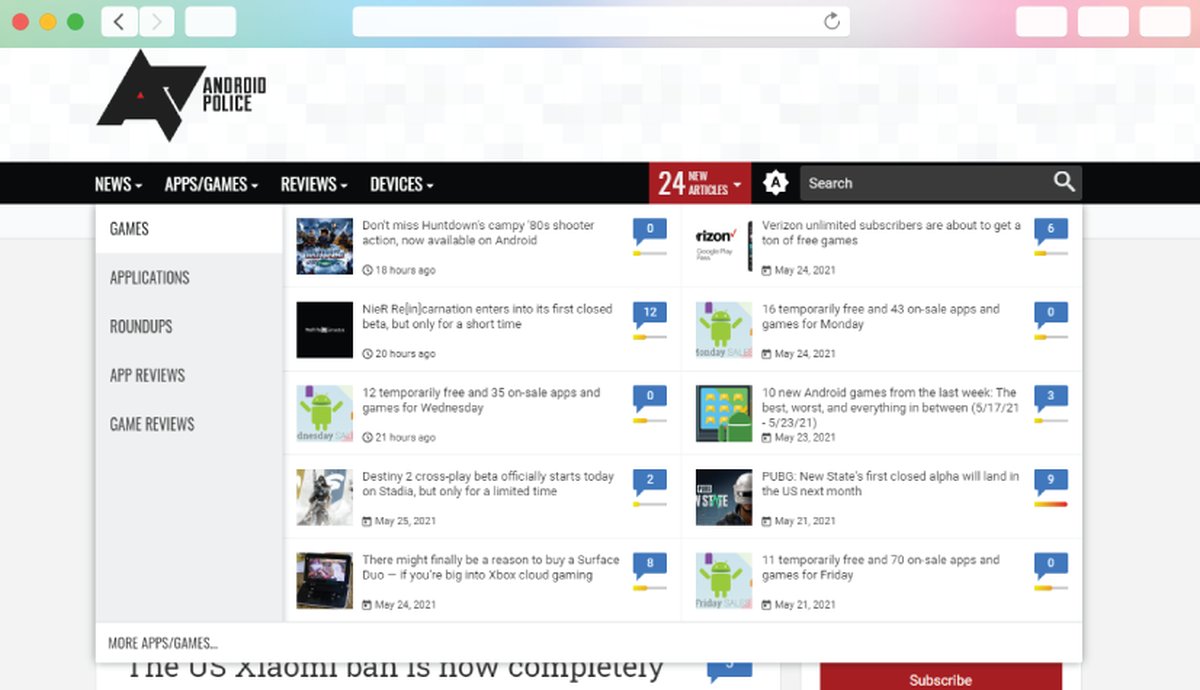1200x690 pixels.
Task: Open comments bubble showing 9 on PUBG article
Action: 1050,481
